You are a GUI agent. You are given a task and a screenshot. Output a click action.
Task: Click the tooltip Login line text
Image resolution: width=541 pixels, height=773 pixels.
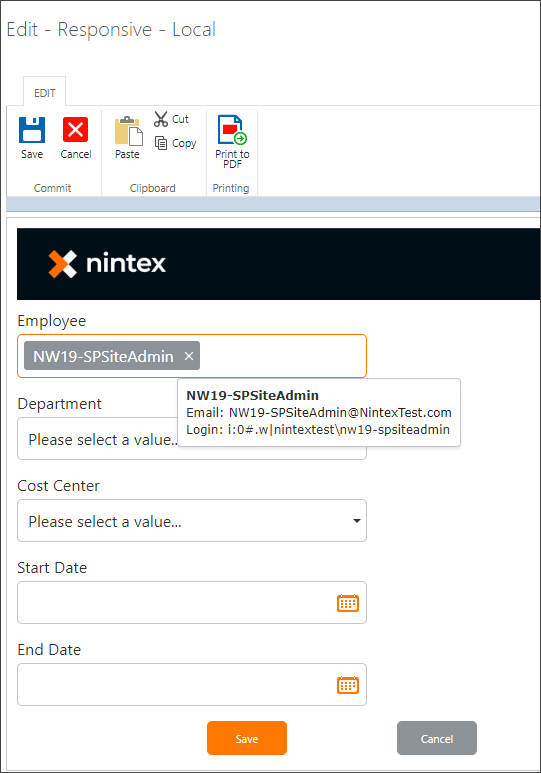(x=318, y=429)
